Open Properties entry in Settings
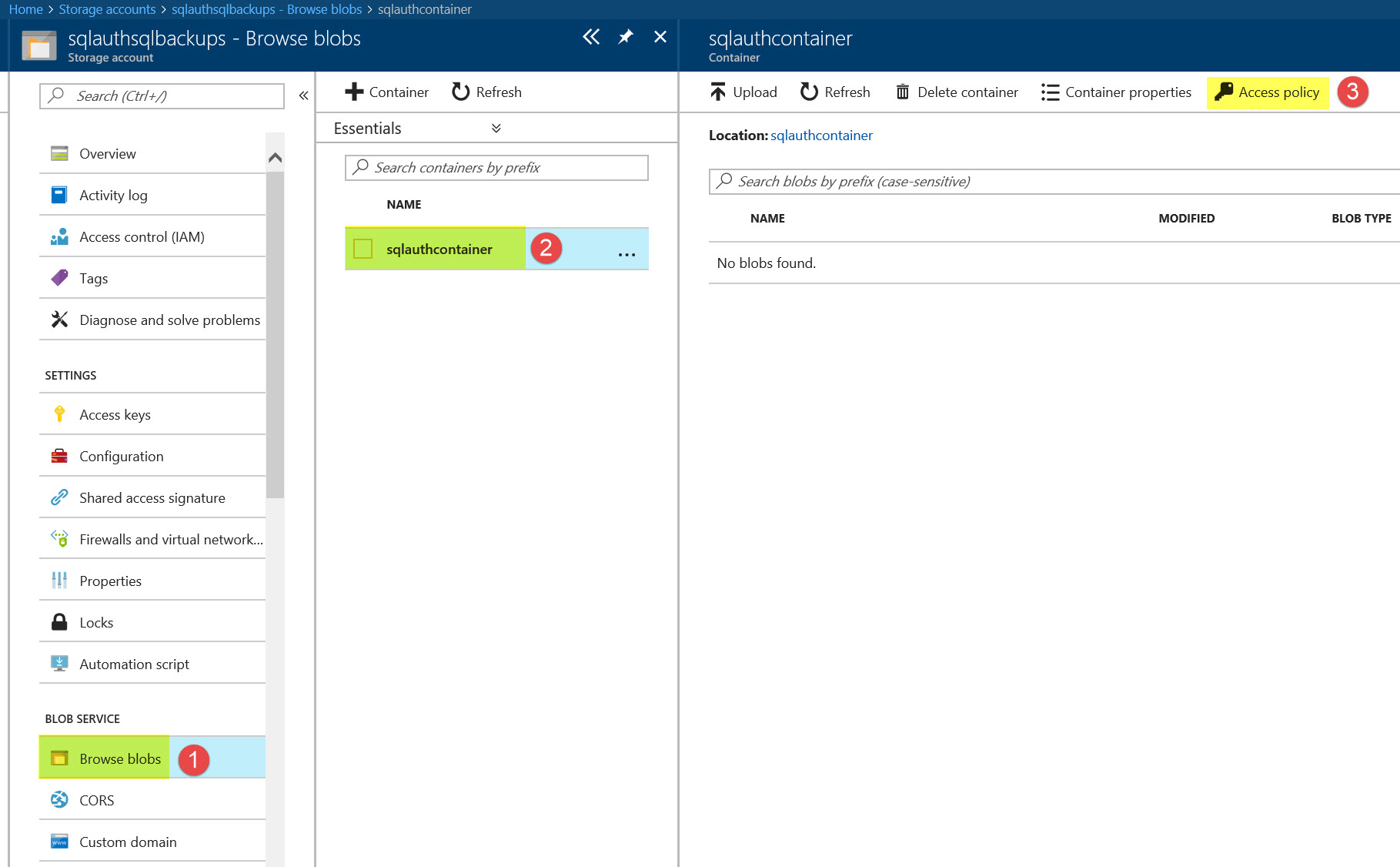The width and height of the screenshot is (1400, 867). (x=152, y=581)
